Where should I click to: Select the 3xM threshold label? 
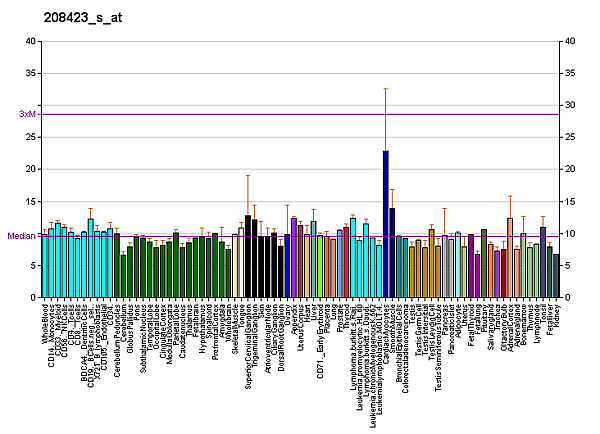point(27,114)
